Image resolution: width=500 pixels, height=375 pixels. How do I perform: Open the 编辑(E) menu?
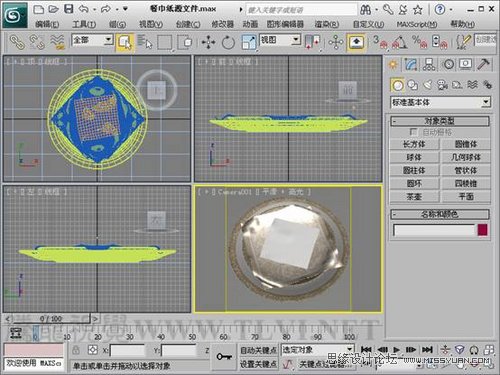point(47,24)
